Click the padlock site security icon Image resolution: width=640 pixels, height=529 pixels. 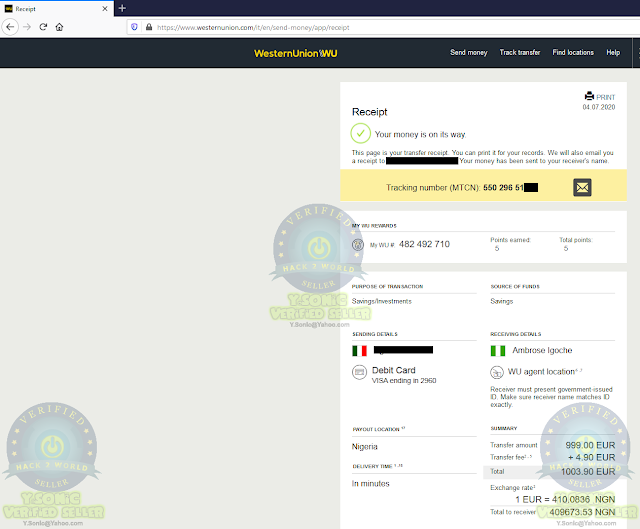149,27
